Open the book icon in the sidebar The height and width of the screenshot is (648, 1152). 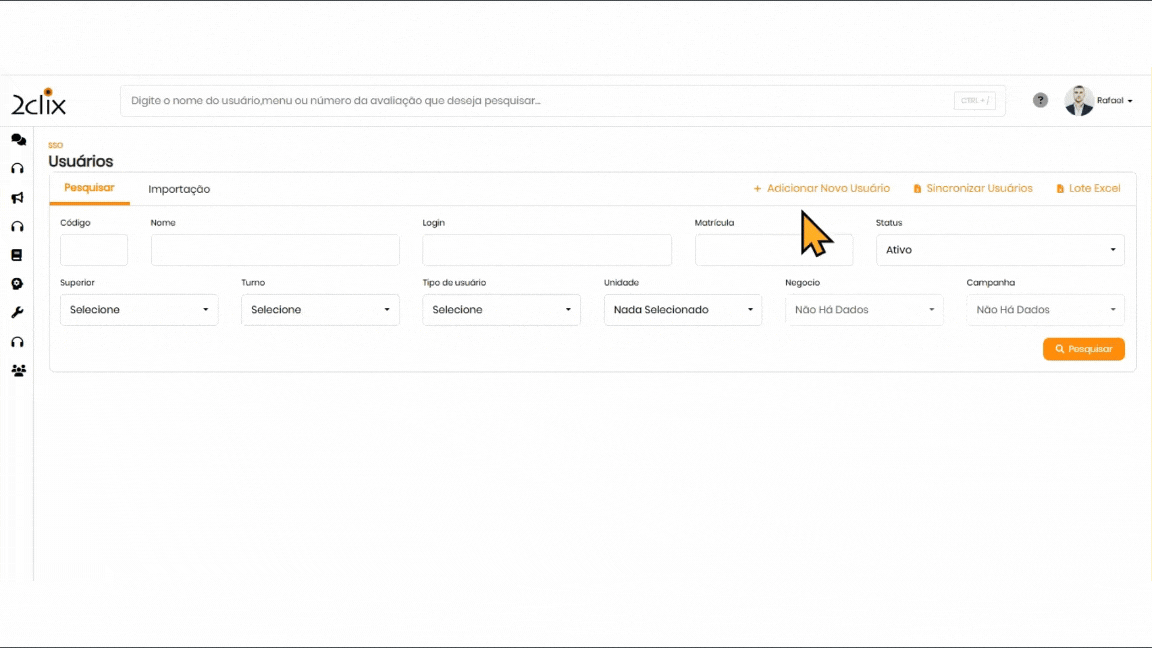click(x=17, y=255)
